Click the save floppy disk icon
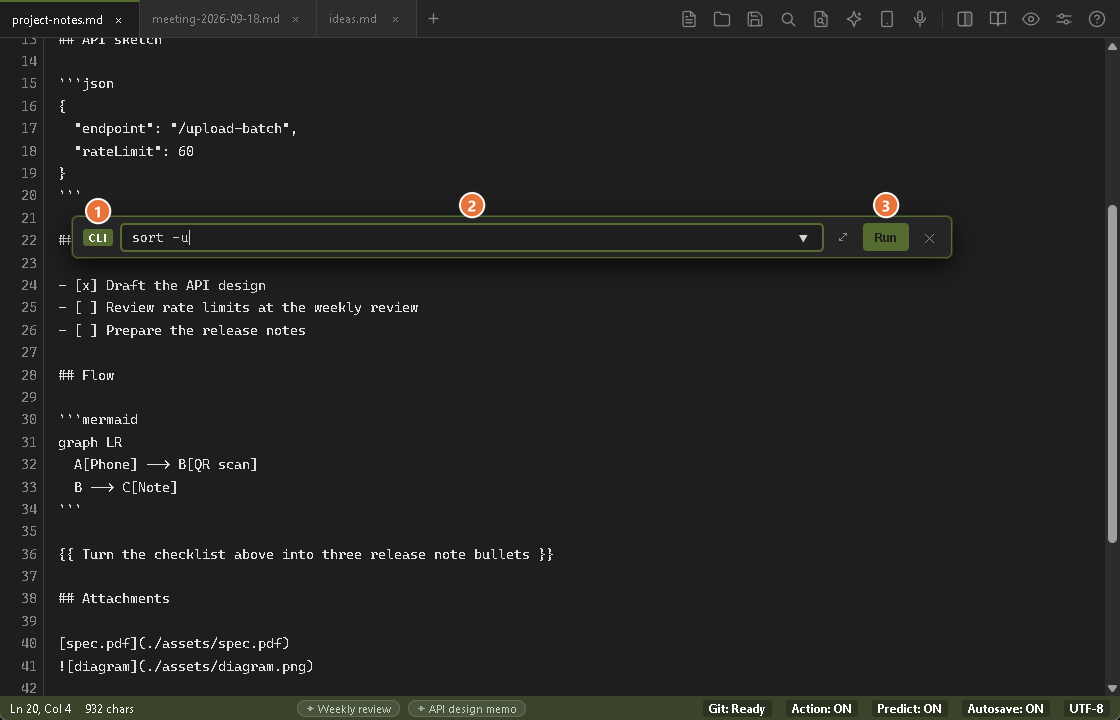The image size is (1120, 720). click(755, 19)
